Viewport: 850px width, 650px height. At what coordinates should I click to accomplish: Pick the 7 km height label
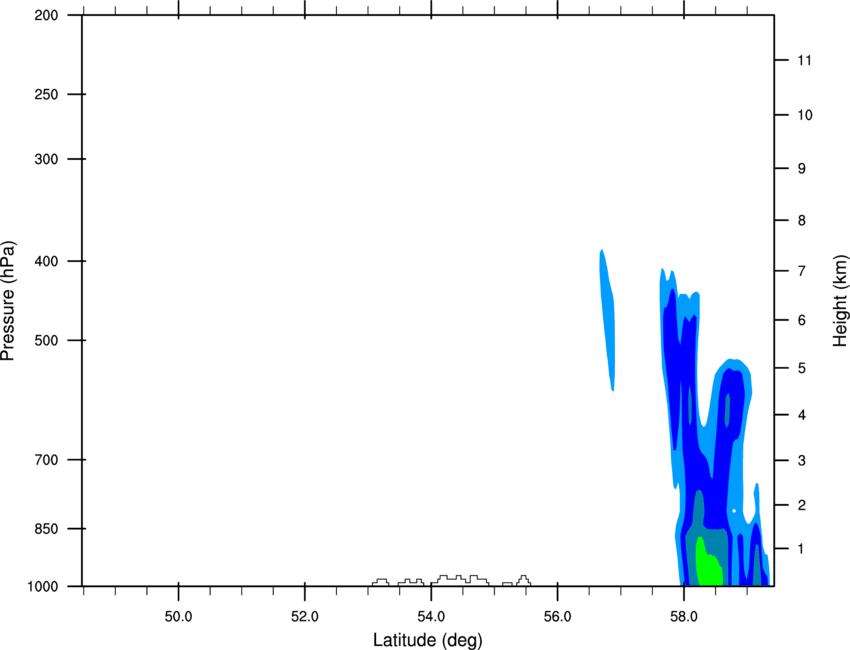coord(802,271)
